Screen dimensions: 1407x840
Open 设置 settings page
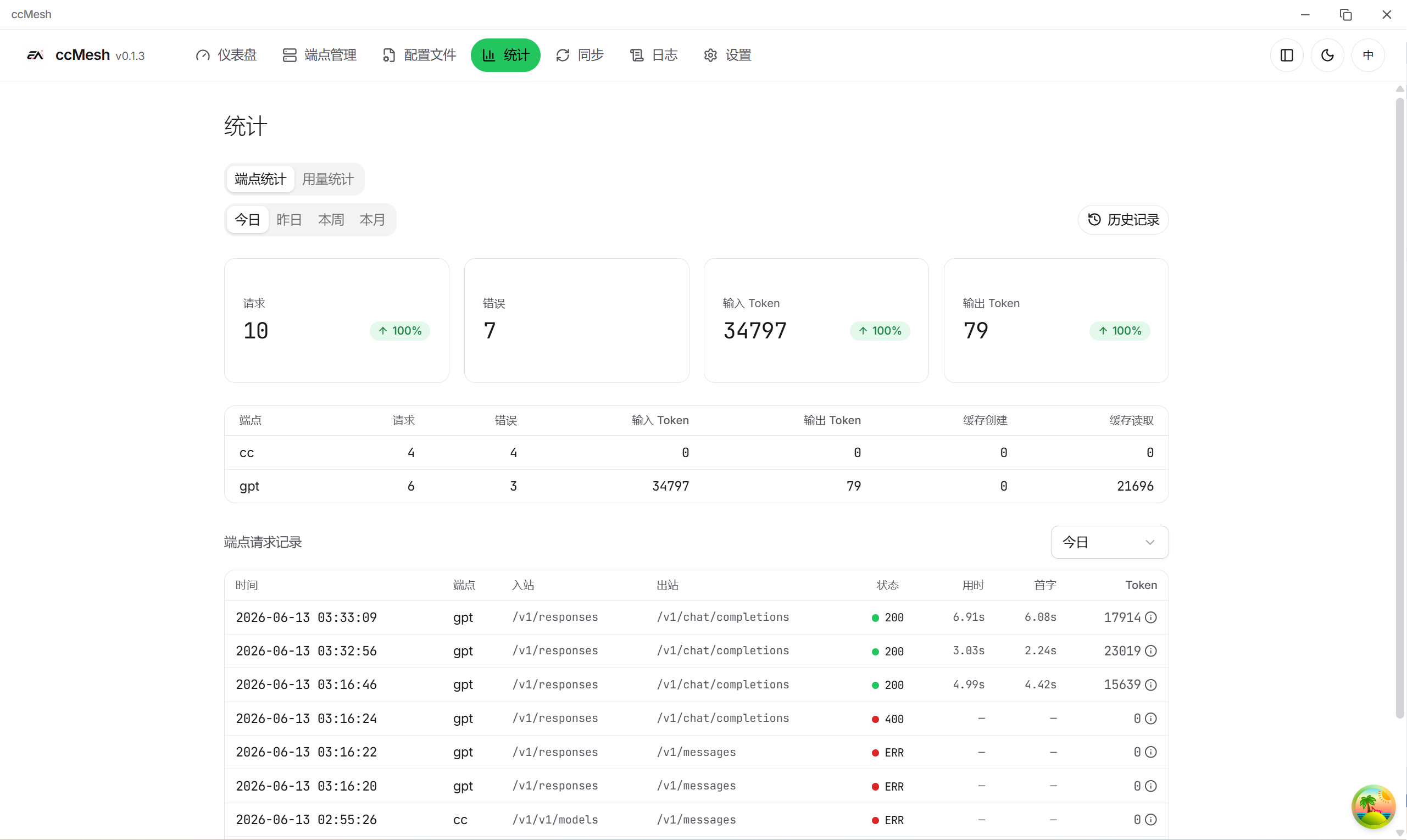727,55
